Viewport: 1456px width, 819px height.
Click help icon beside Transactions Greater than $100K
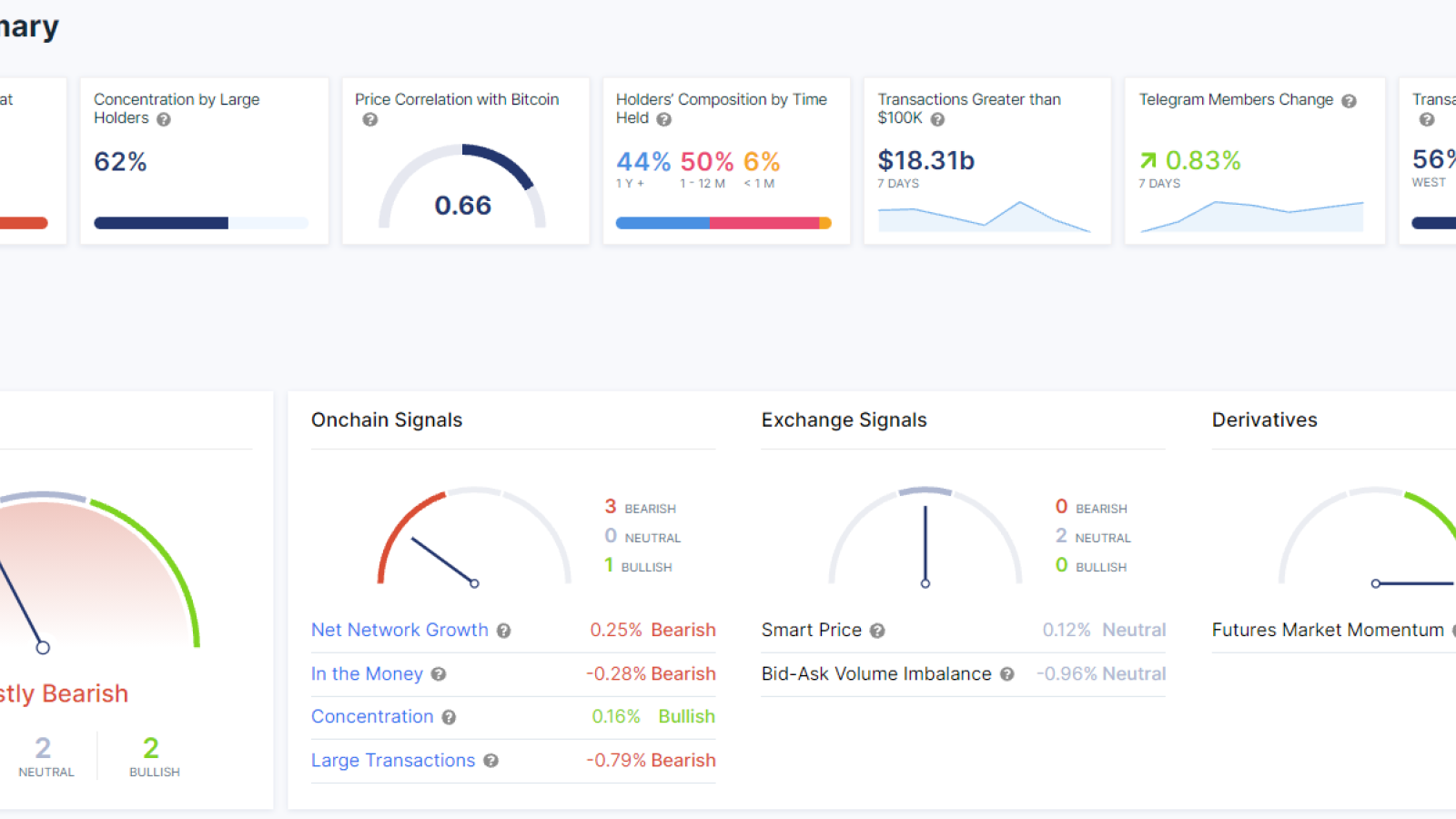coord(937,119)
